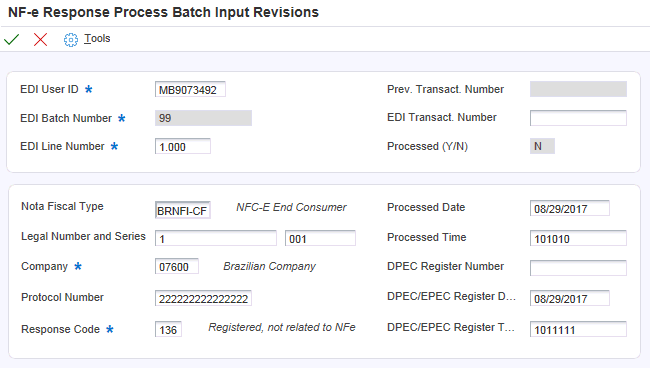Viewport: 650px width, 368px height.
Task: Click the Series field containing 001
Action: point(320,238)
